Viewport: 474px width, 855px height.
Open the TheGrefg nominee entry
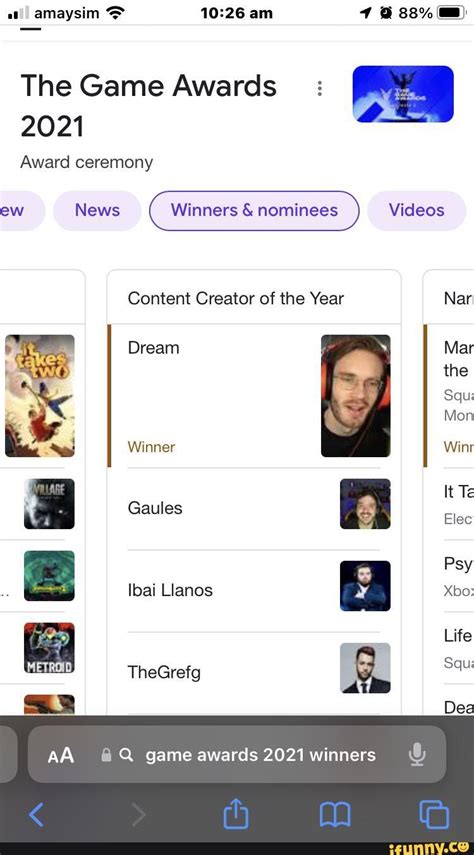pyautogui.click(x=254, y=672)
